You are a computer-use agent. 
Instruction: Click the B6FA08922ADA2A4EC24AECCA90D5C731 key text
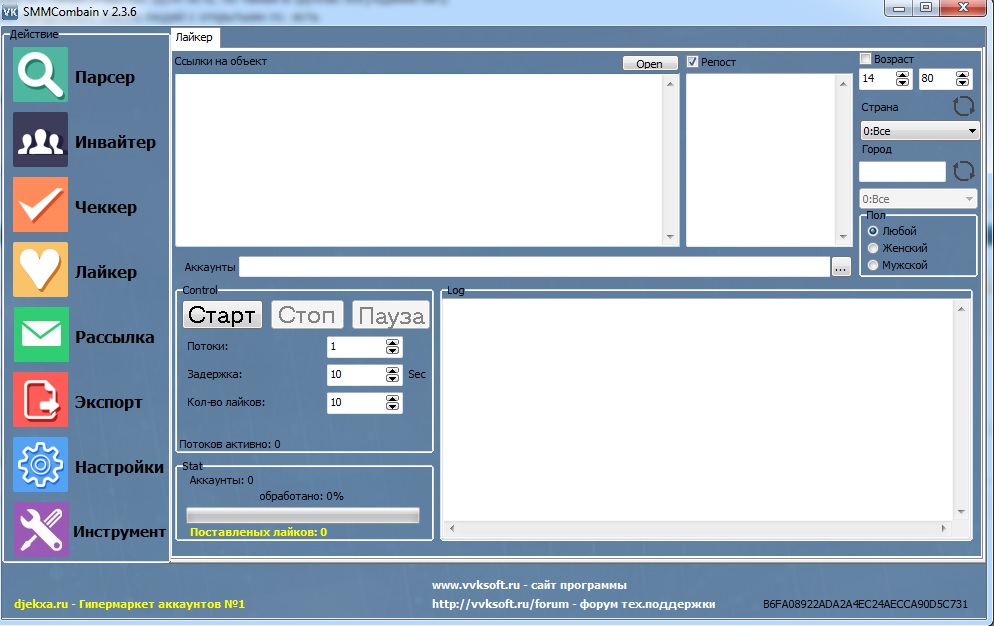coord(865,604)
